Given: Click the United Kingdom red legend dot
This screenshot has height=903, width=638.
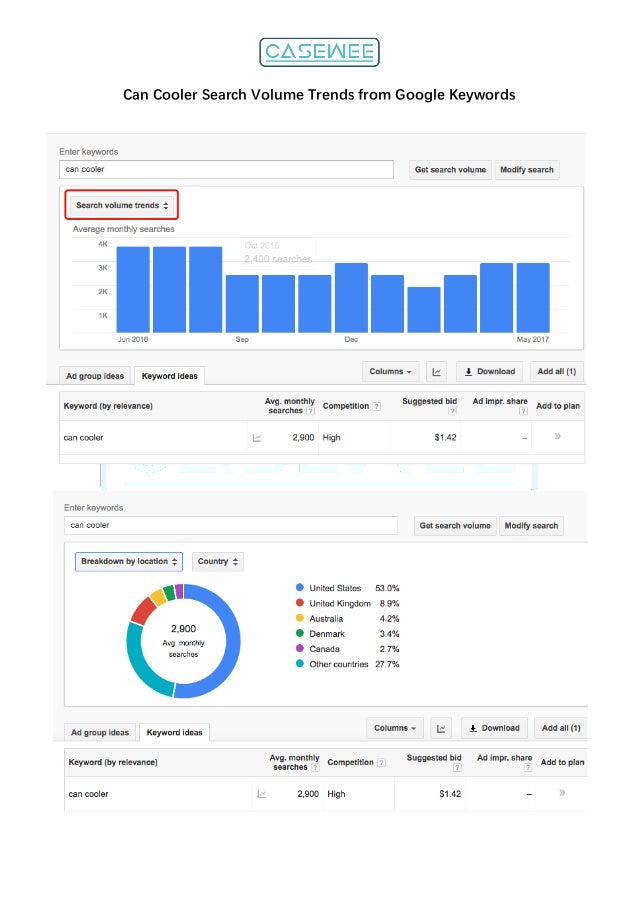Looking at the screenshot, I should point(299,602).
